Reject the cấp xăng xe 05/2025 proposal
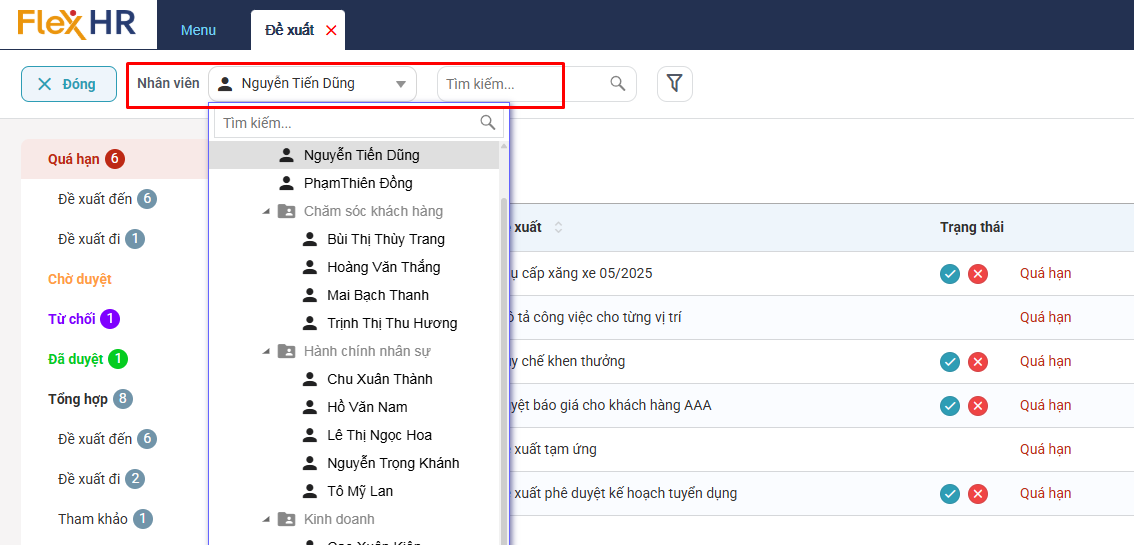 978,274
